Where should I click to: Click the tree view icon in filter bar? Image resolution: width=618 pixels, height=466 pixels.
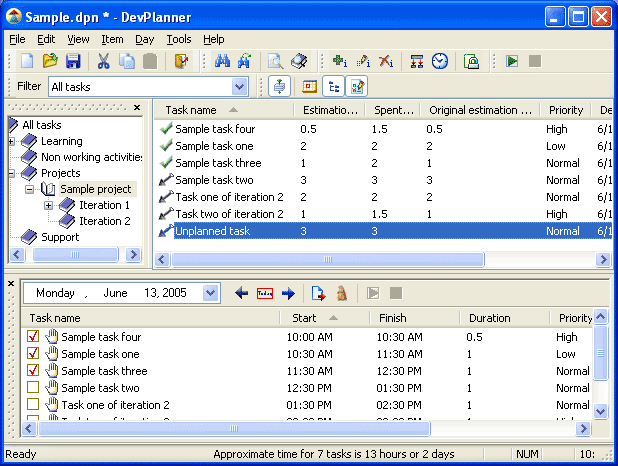pos(333,86)
